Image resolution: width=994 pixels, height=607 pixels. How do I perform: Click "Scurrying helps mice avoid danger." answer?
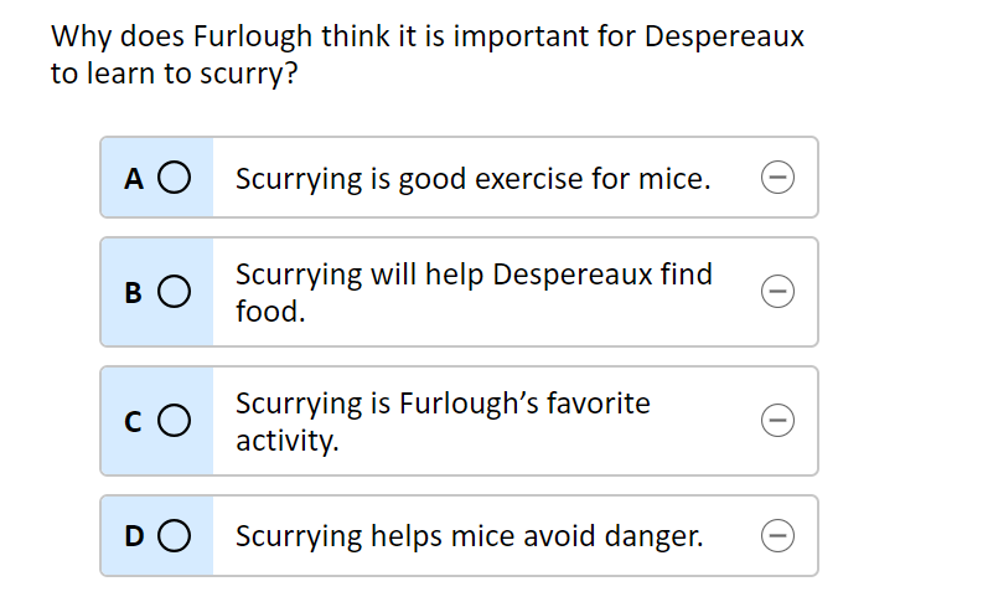[x=469, y=537]
